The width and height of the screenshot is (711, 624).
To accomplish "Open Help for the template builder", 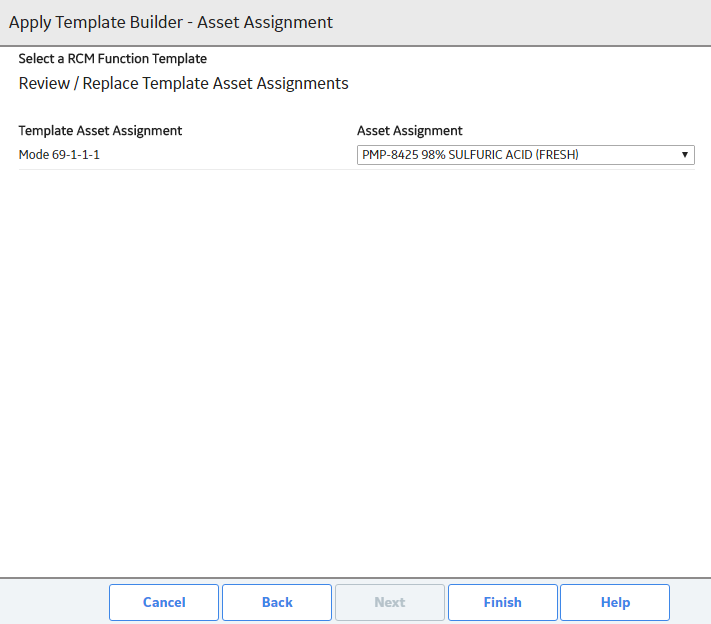I will tap(615, 602).
